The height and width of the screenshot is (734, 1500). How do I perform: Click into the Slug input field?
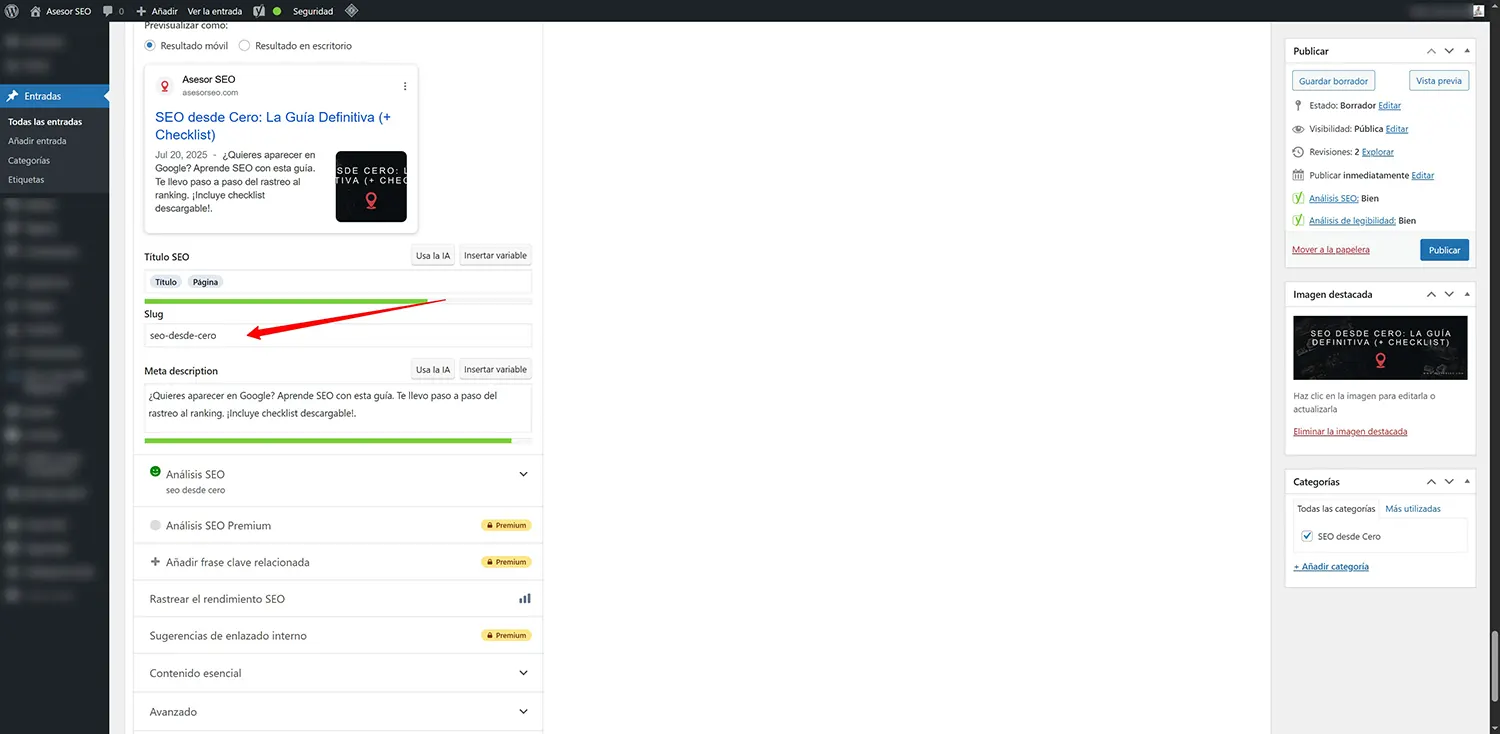[338, 336]
